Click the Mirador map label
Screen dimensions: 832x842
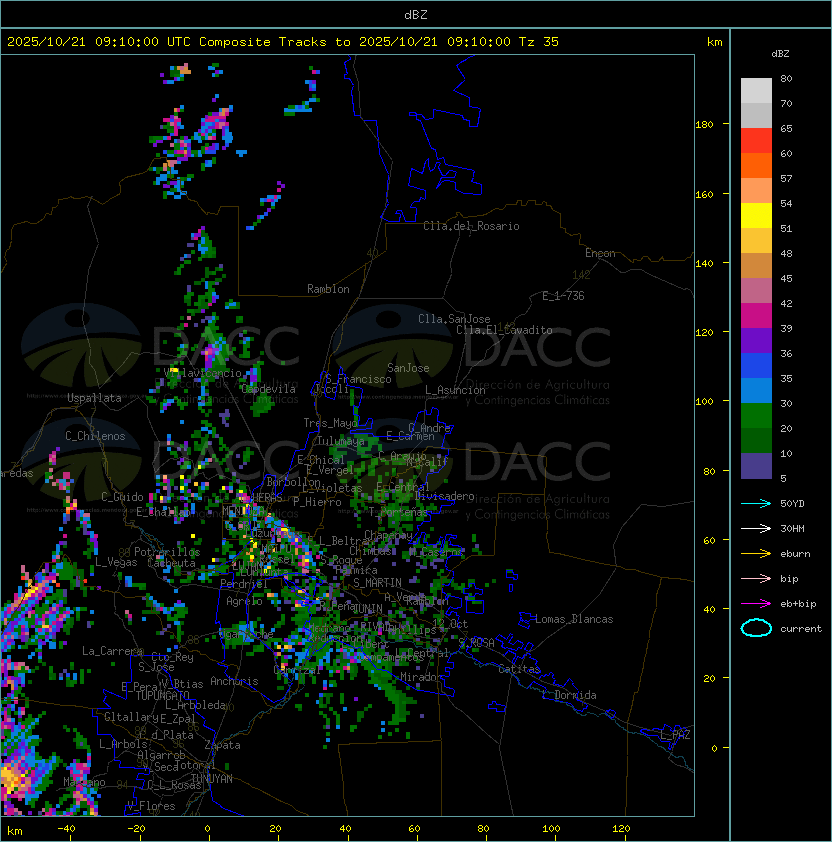[x=422, y=677]
